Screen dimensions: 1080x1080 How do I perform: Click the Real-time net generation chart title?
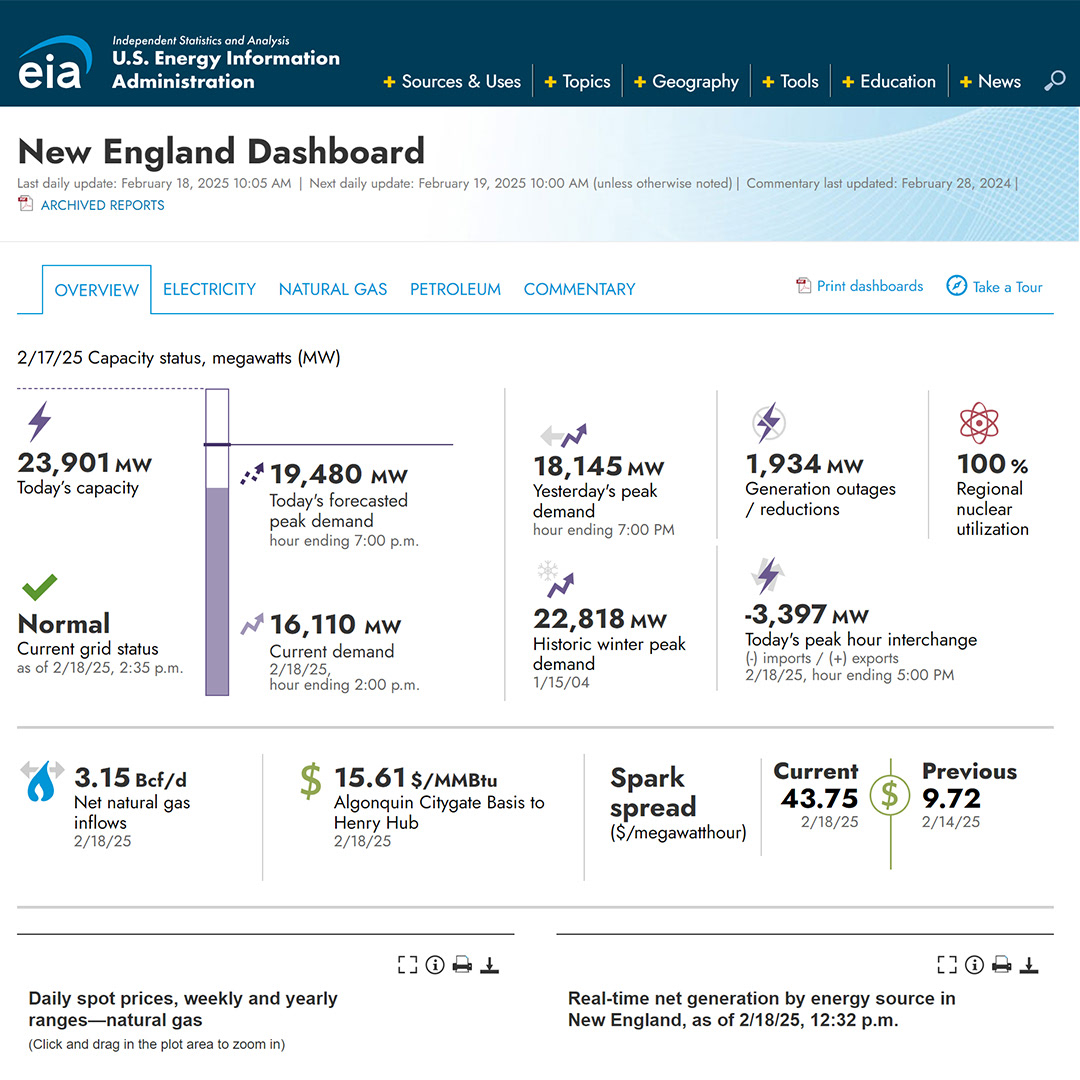[x=762, y=1009]
